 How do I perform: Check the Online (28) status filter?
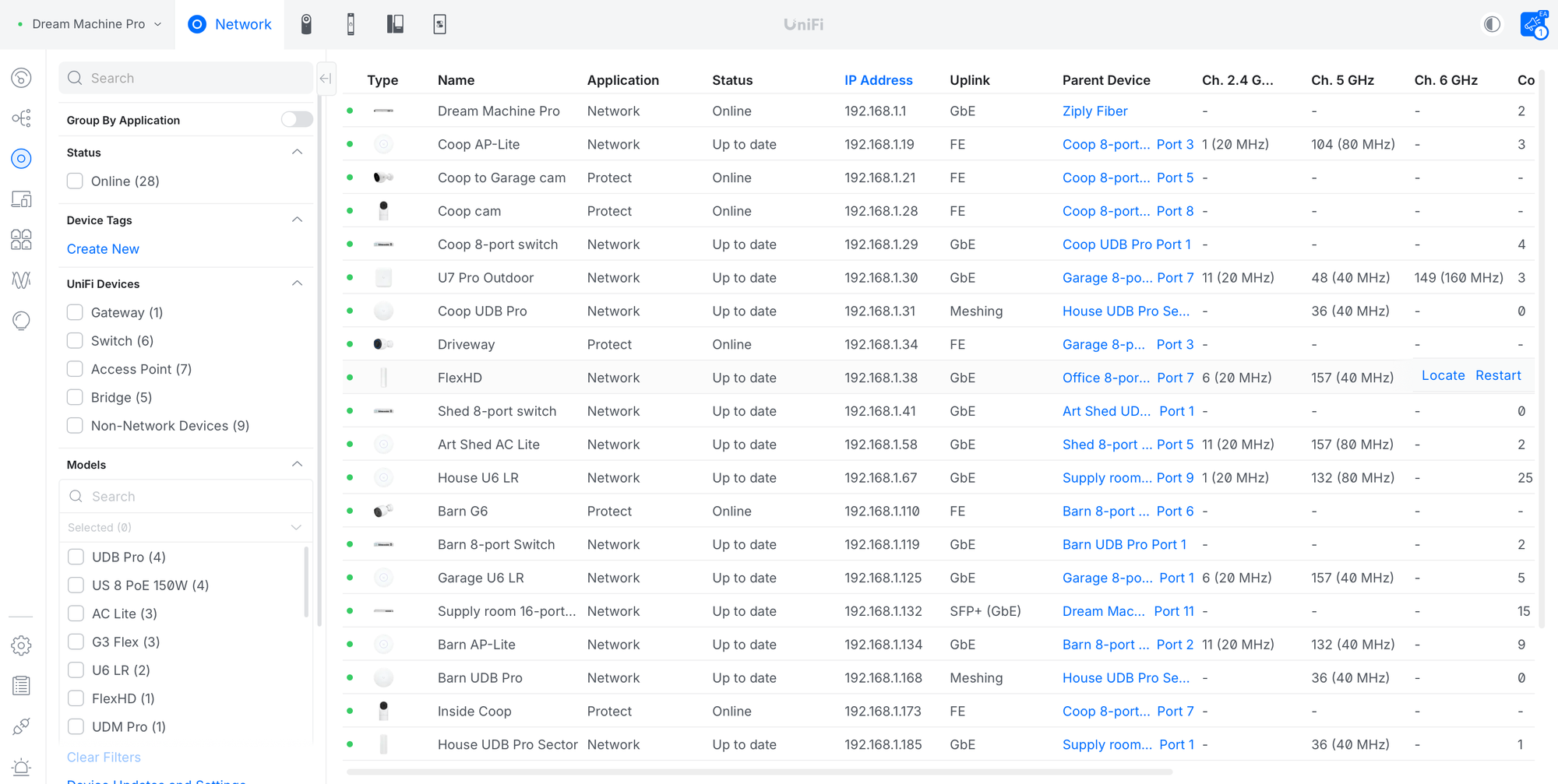click(x=75, y=181)
